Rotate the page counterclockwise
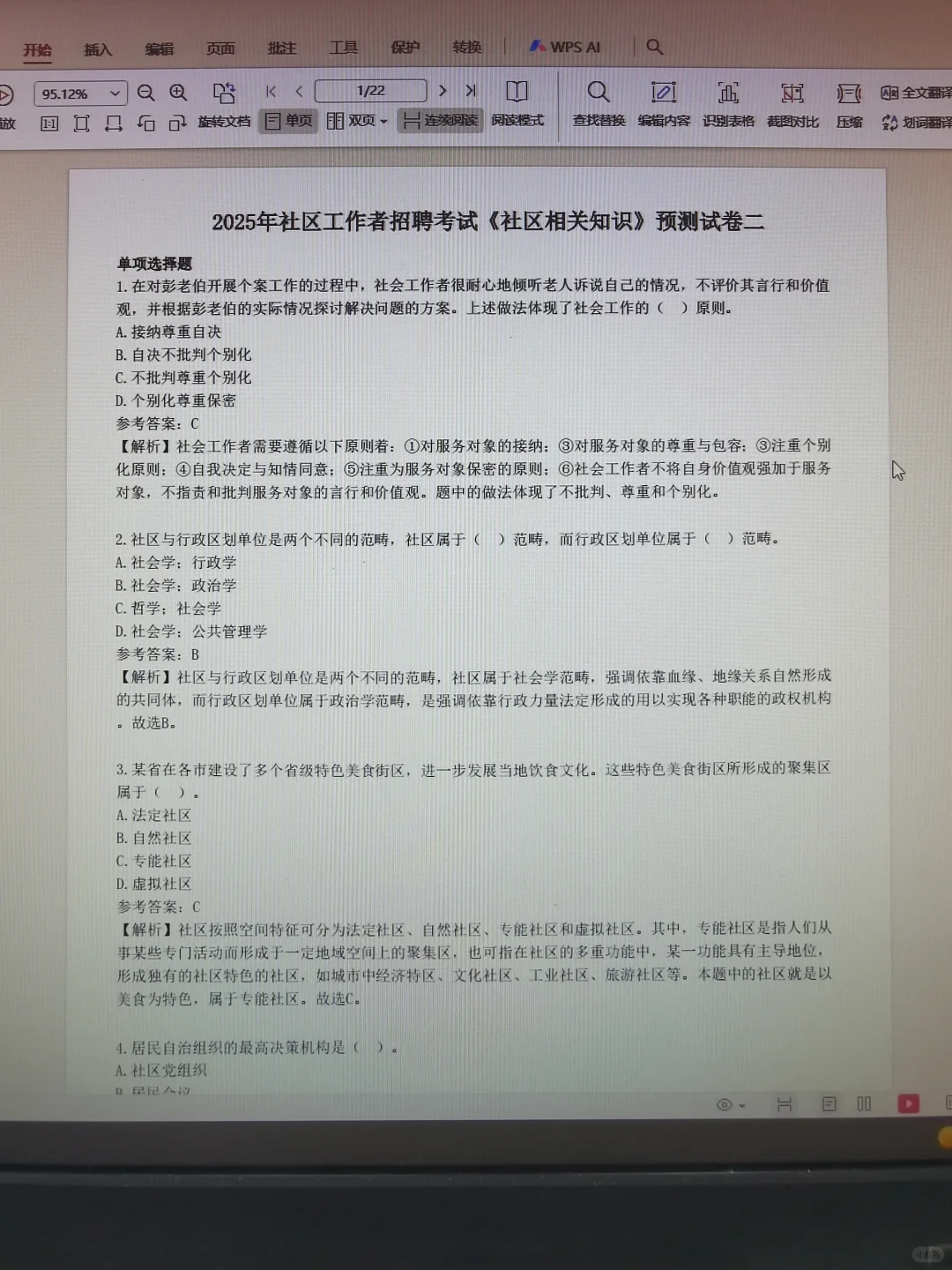This screenshot has height=1270, width=952. (x=146, y=123)
